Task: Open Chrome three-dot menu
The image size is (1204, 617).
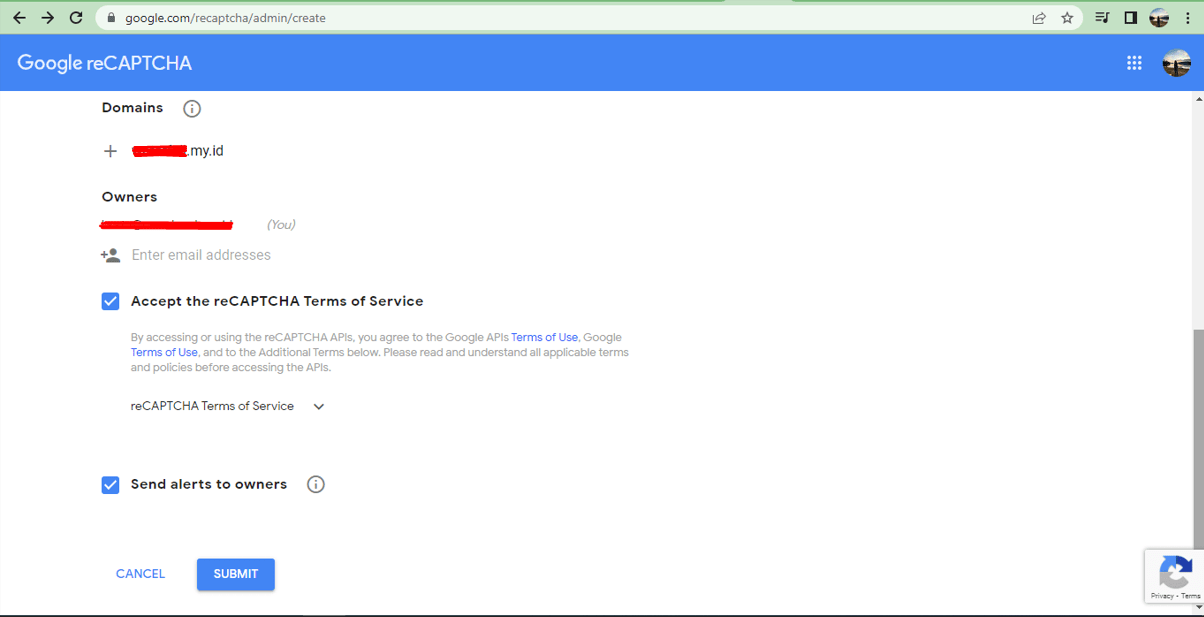Action: tap(1188, 18)
